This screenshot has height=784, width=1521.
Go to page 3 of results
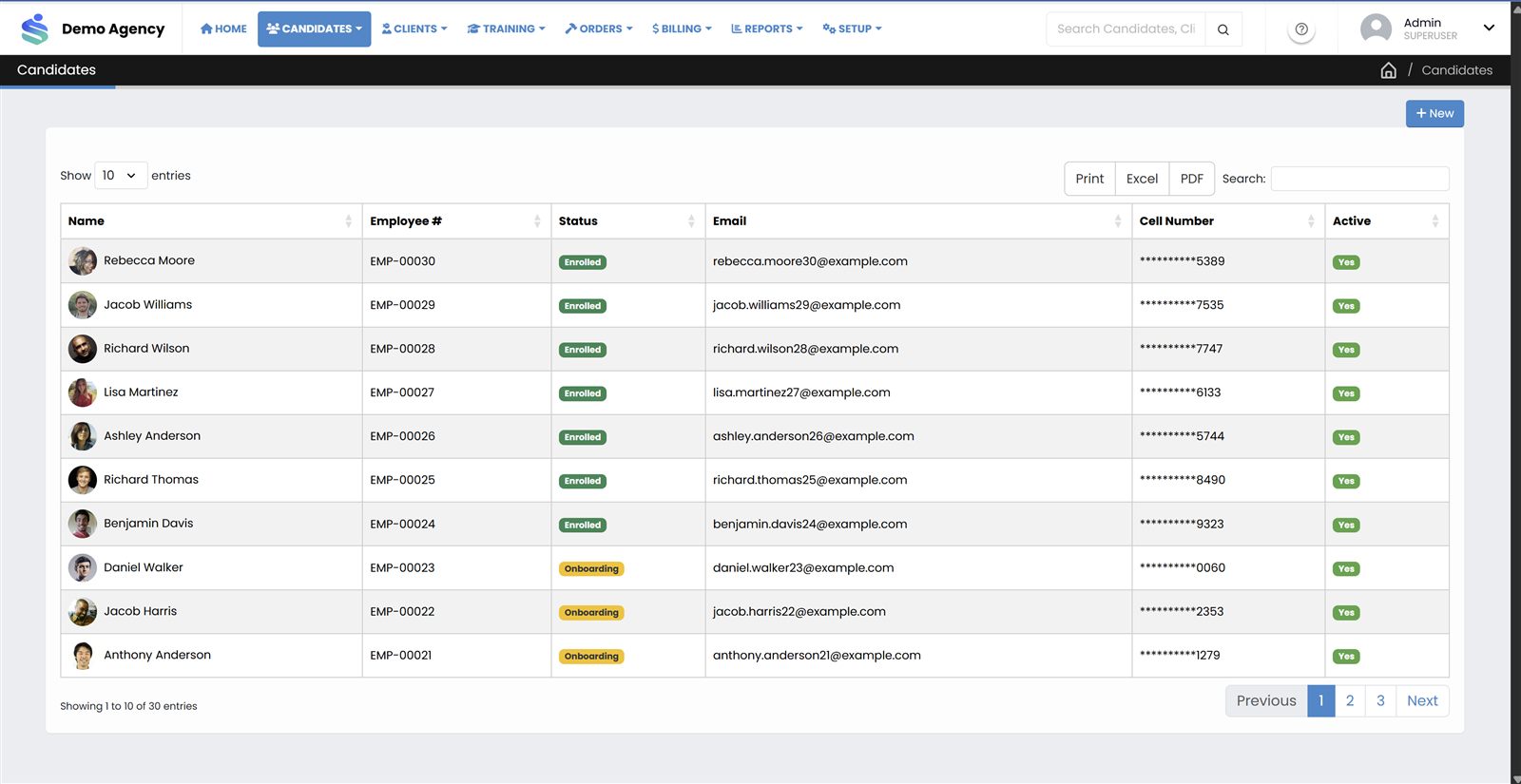click(x=1380, y=701)
